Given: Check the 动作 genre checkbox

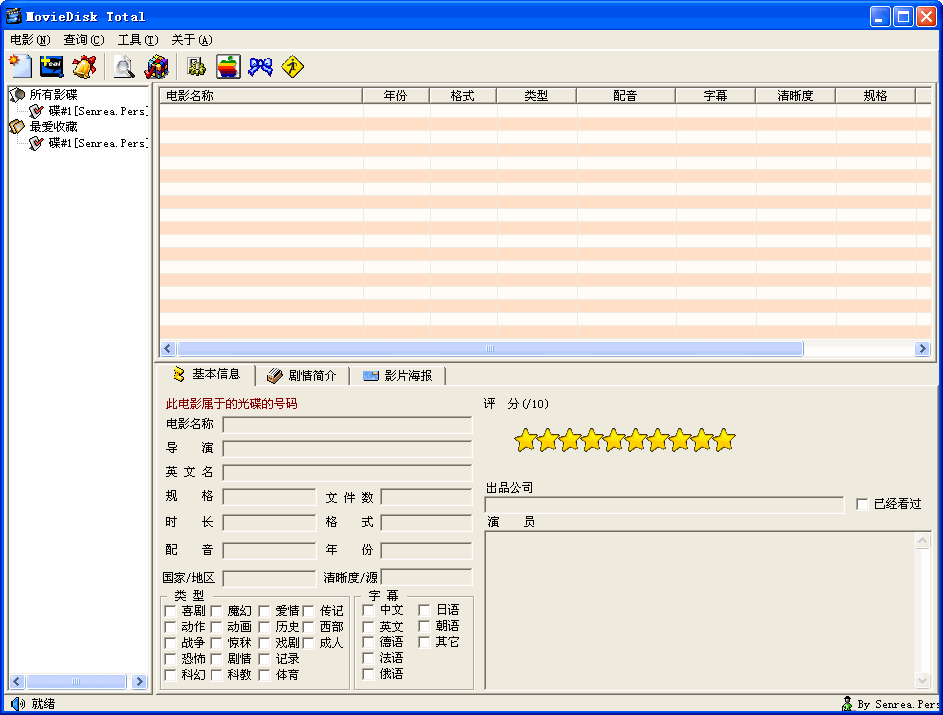Looking at the screenshot, I should point(170,627).
